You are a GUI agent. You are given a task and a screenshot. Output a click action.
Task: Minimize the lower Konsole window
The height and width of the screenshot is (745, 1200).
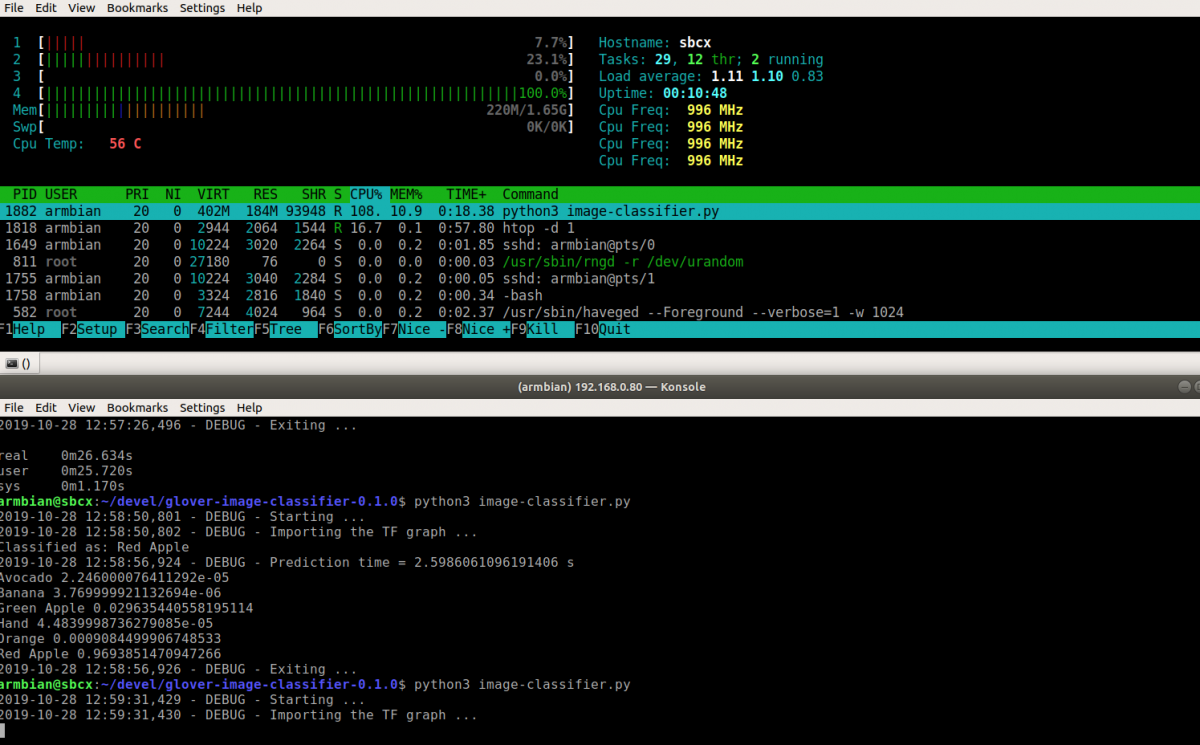tap(1184, 386)
